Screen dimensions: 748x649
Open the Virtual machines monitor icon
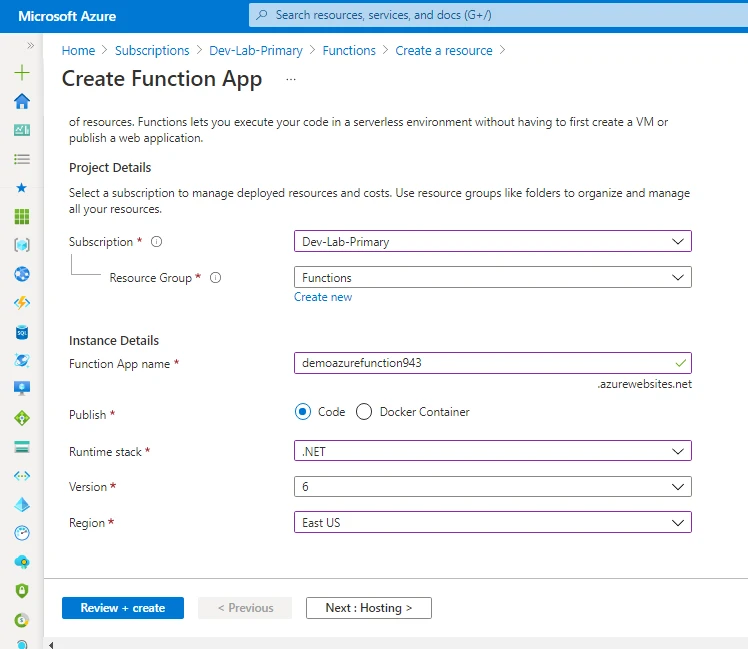point(22,388)
